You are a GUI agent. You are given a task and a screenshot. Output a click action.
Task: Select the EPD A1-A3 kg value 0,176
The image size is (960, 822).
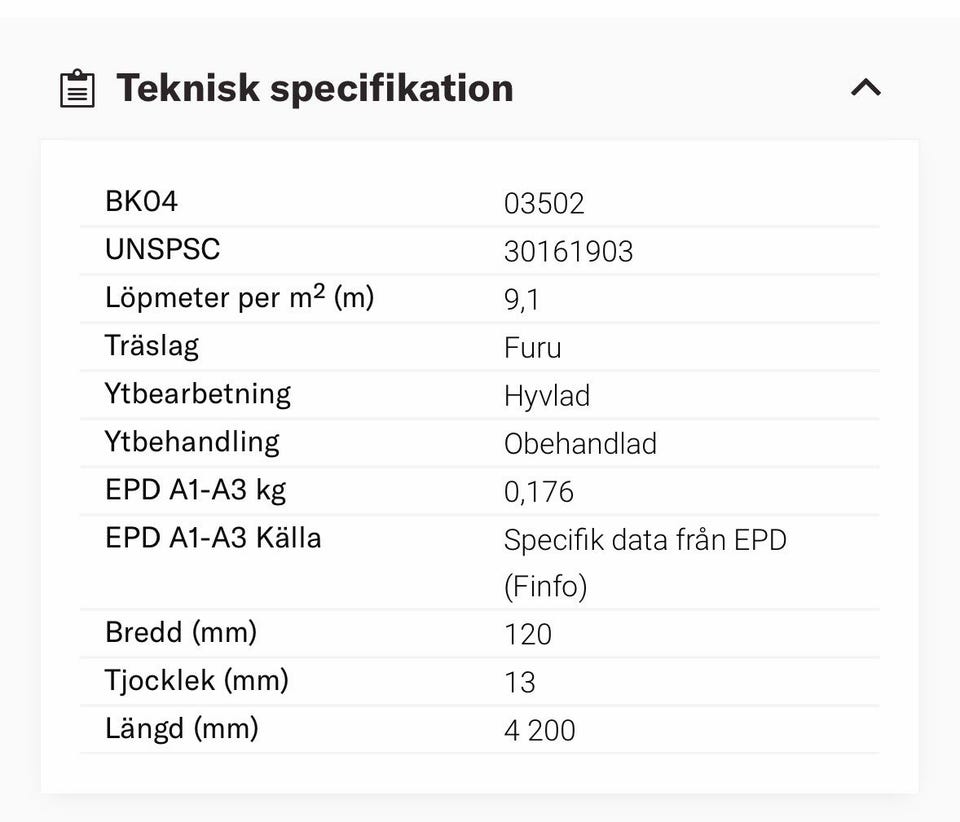(539, 492)
